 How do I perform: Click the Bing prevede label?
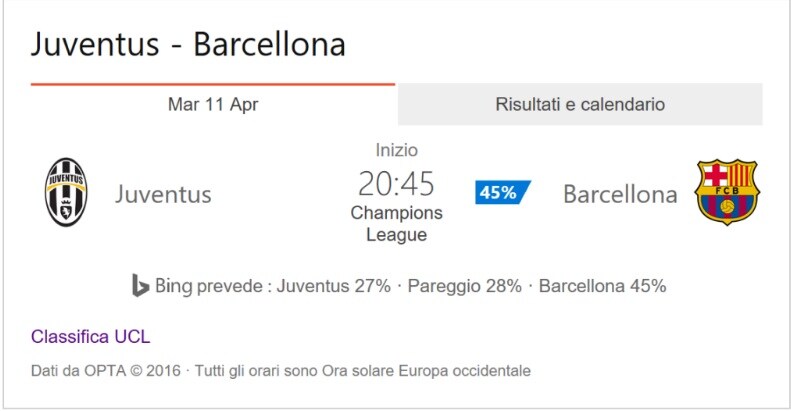[x=209, y=286]
